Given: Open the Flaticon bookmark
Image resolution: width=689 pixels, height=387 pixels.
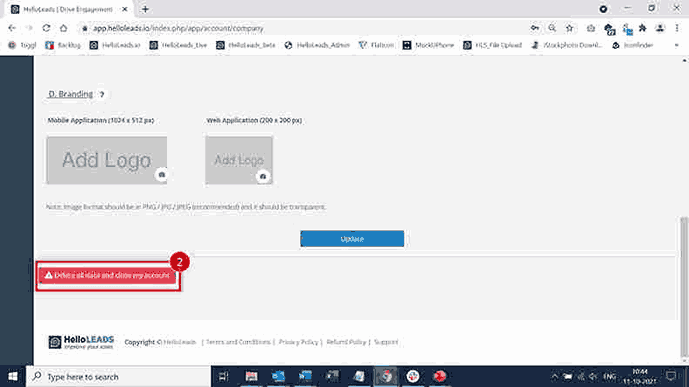Looking at the screenshot, I should coord(377,45).
